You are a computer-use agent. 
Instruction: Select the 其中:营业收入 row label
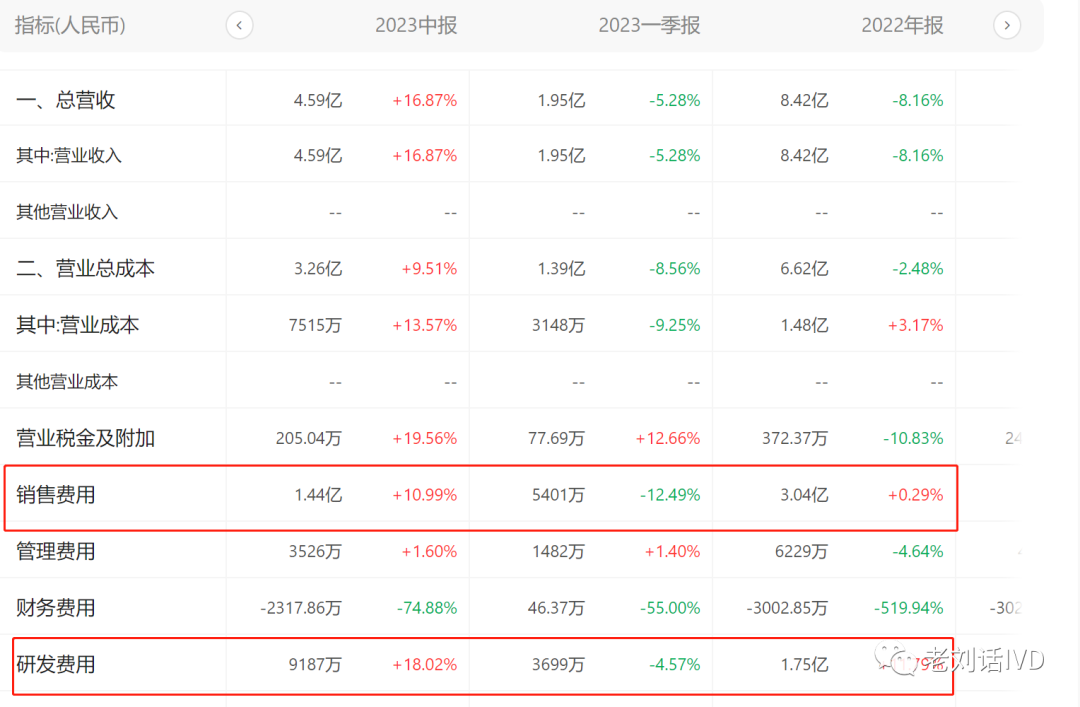click(69, 156)
